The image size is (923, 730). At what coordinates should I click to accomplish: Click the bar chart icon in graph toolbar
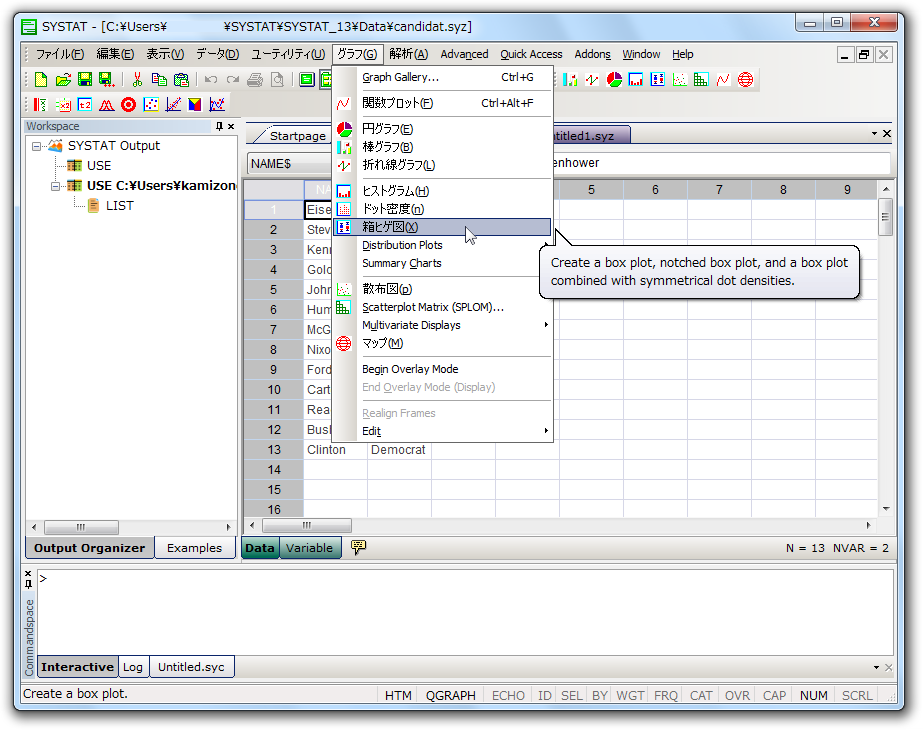[570, 79]
